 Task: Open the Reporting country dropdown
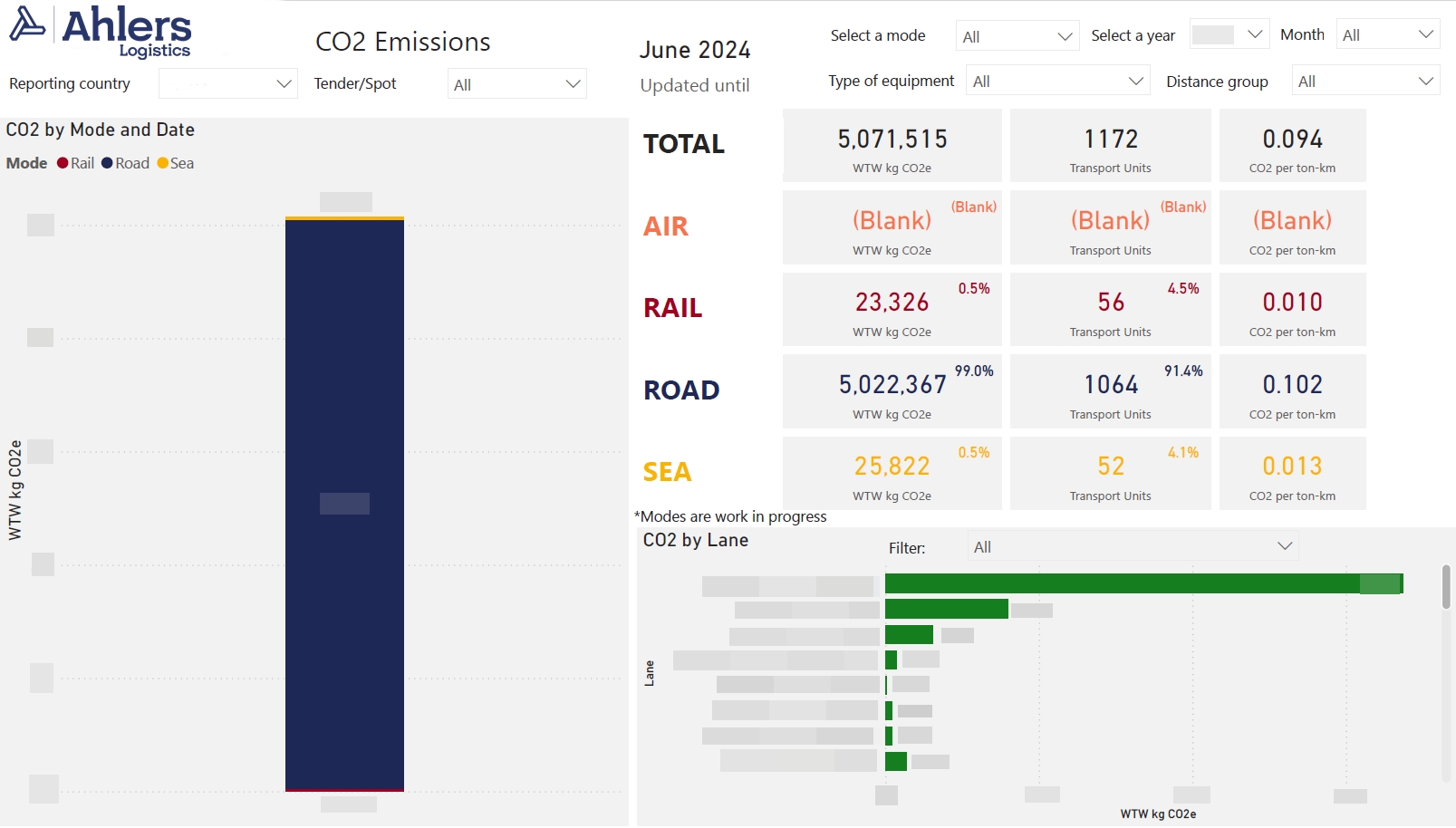tap(227, 83)
